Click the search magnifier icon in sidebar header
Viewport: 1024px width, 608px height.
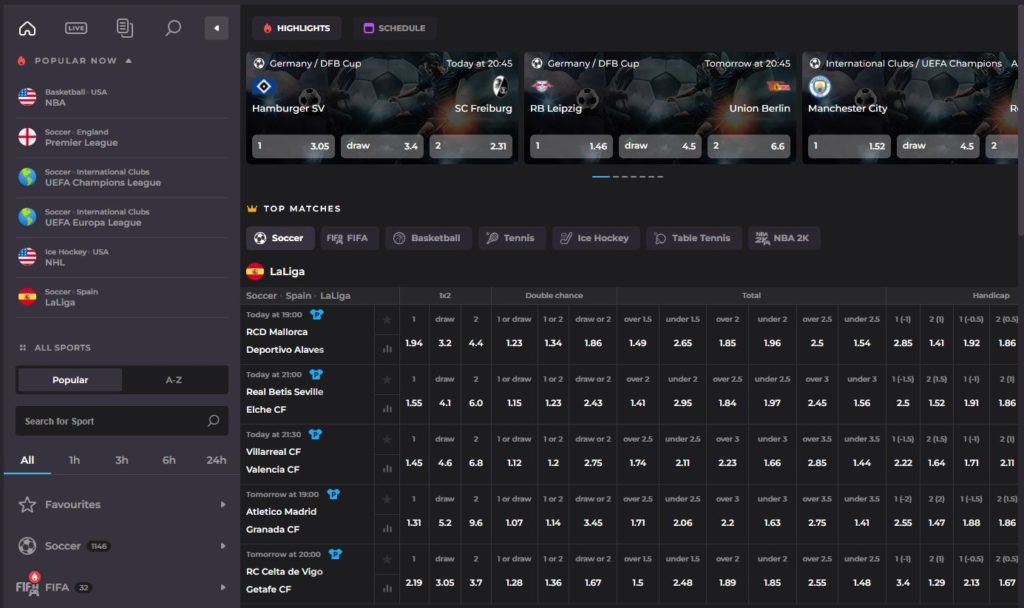coord(173,28)
